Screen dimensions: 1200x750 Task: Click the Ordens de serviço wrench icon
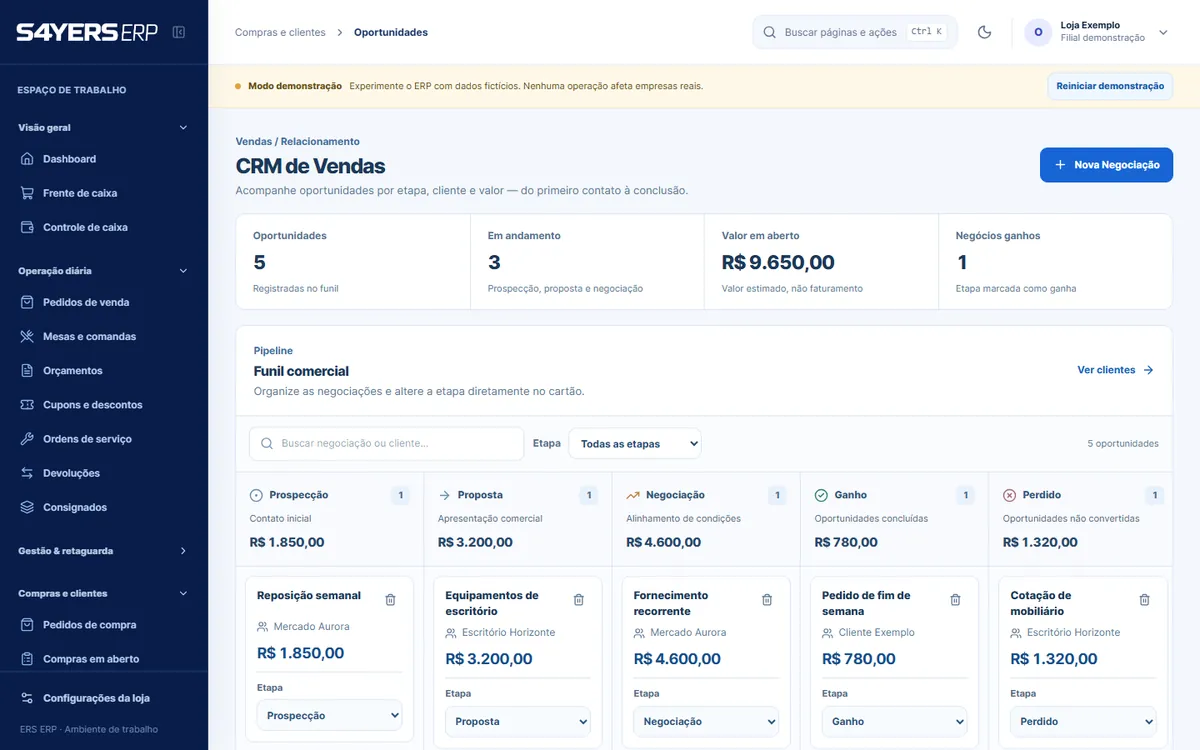[x=27, y=439]
